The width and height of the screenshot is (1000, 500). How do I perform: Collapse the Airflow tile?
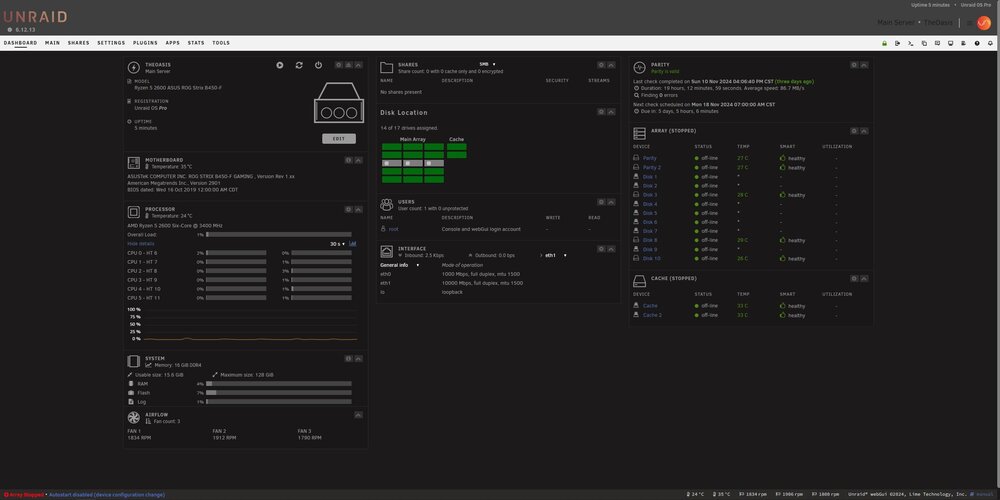358,415
